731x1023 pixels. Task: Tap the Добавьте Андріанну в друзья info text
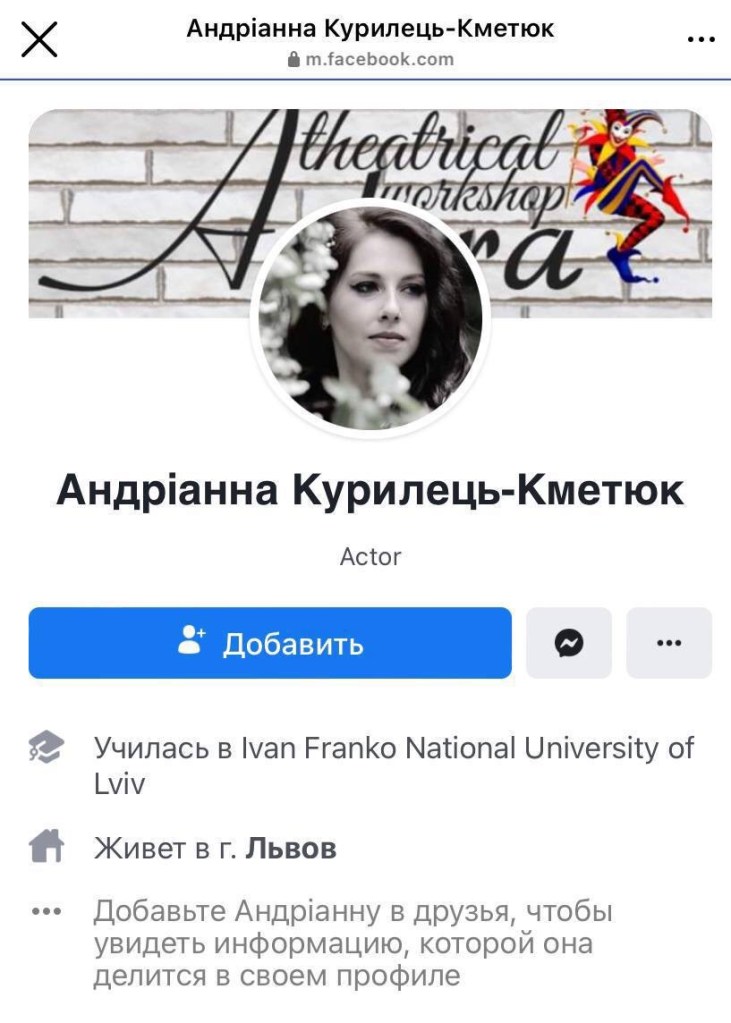pos(352,943)
